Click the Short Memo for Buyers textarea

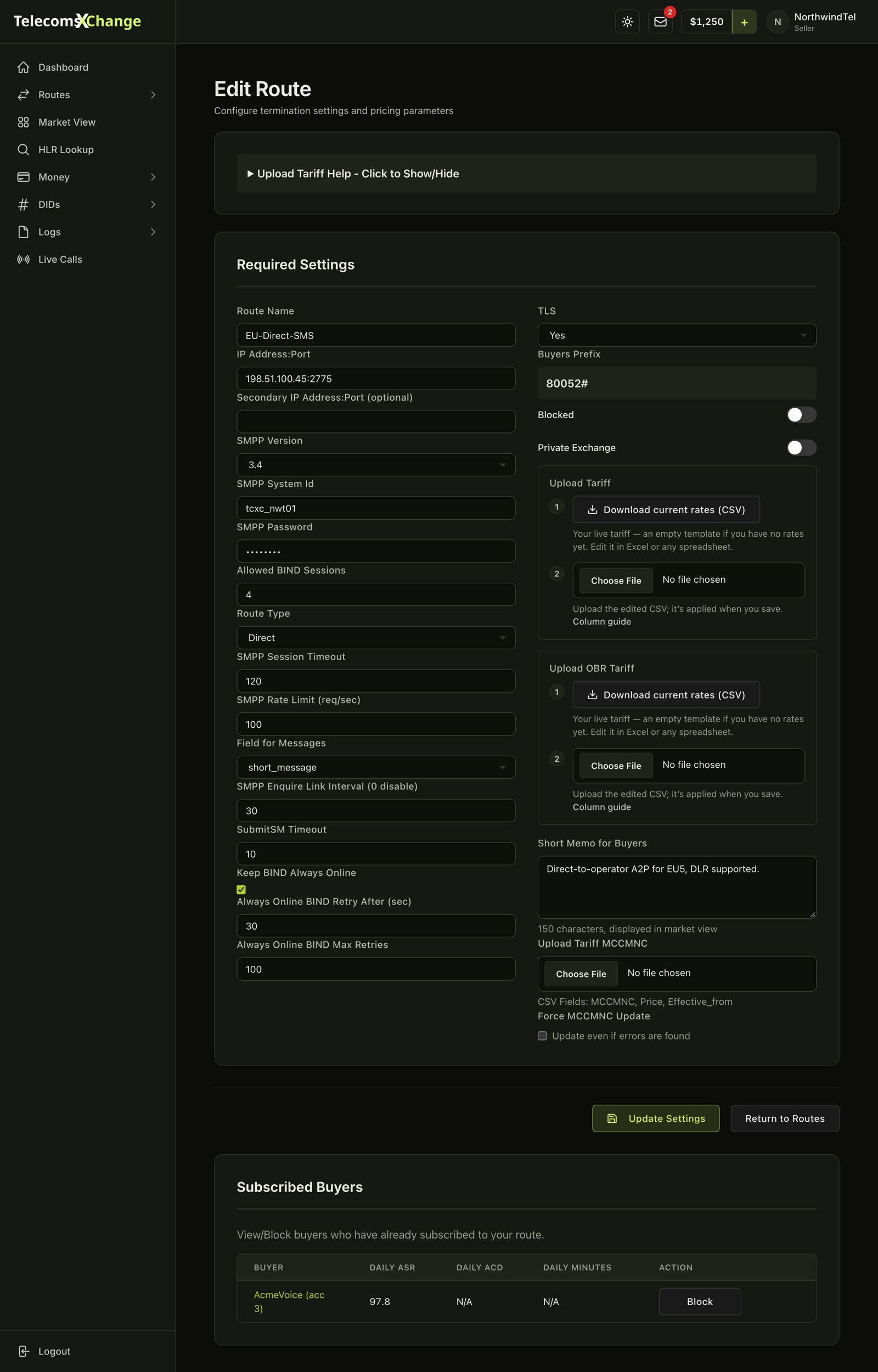coord(677,887)
